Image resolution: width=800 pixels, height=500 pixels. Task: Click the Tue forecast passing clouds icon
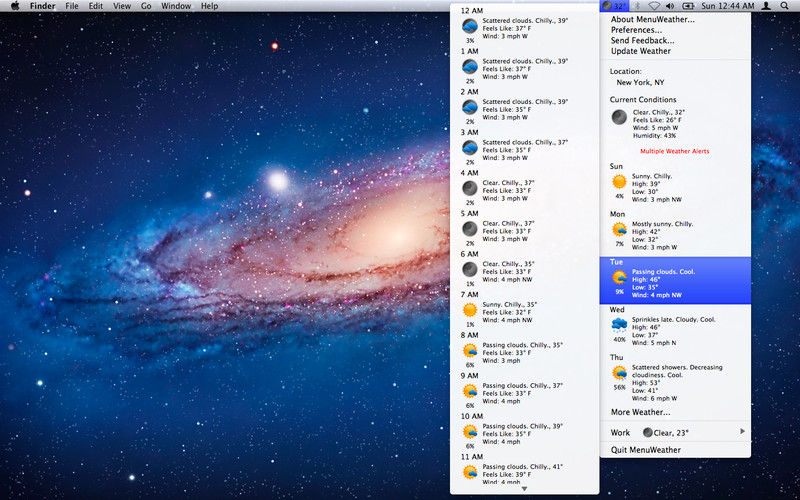[620, 278]
